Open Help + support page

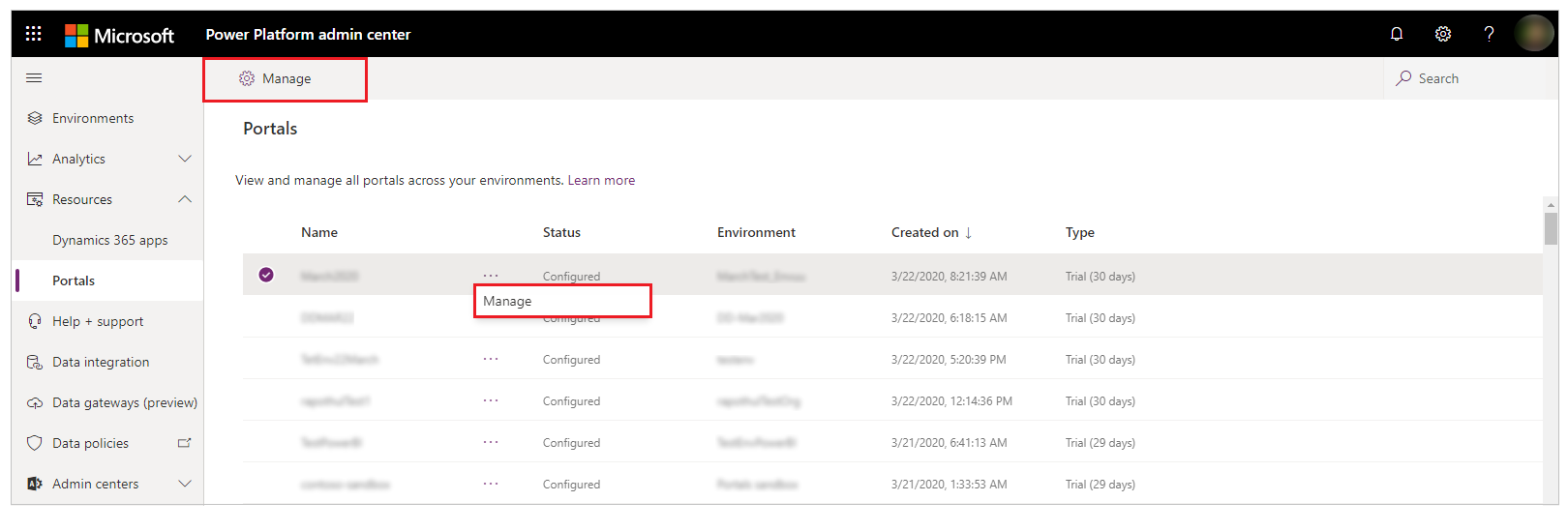click(x=98, y=321)
